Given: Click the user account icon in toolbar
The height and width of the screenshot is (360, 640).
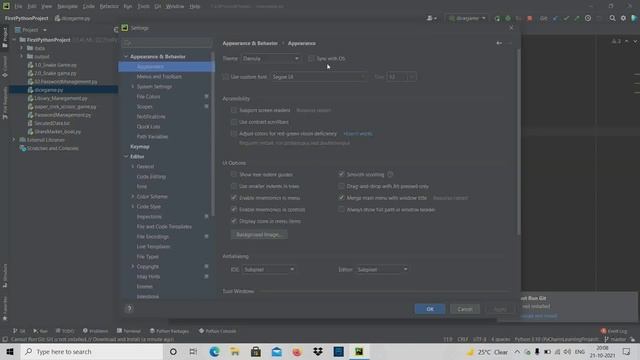Looking at the screenshot, I should [x=431, y=18].
